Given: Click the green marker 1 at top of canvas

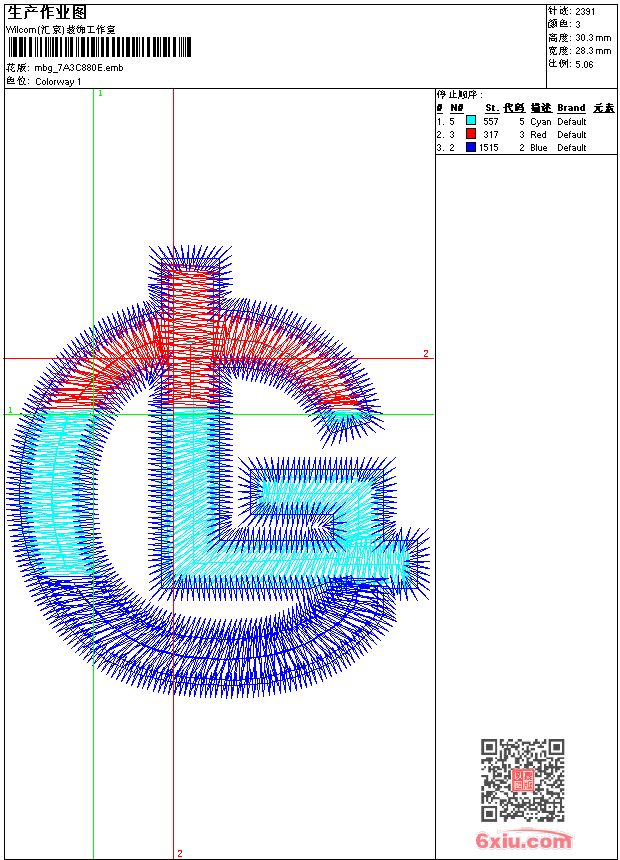Looking at the screenshot, I should pos(100,93).
